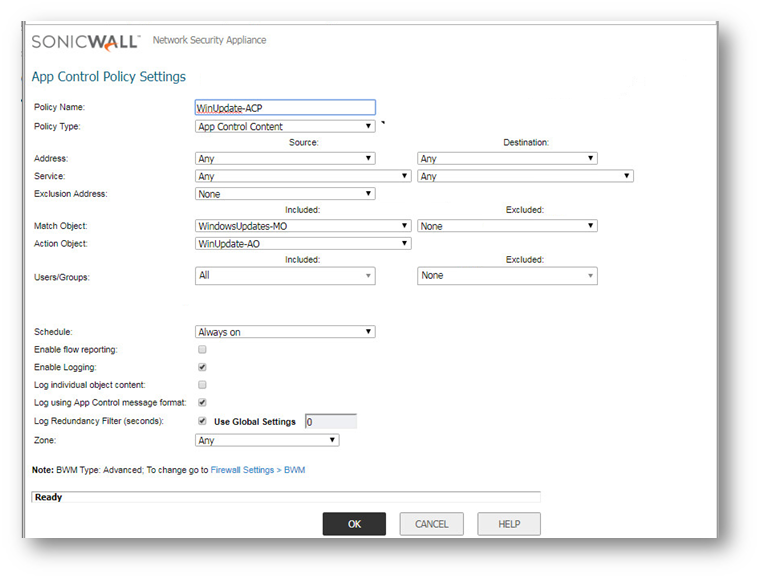Open the Exclusion Address dropdown
The image size is (761, 580).
point(285,194)
